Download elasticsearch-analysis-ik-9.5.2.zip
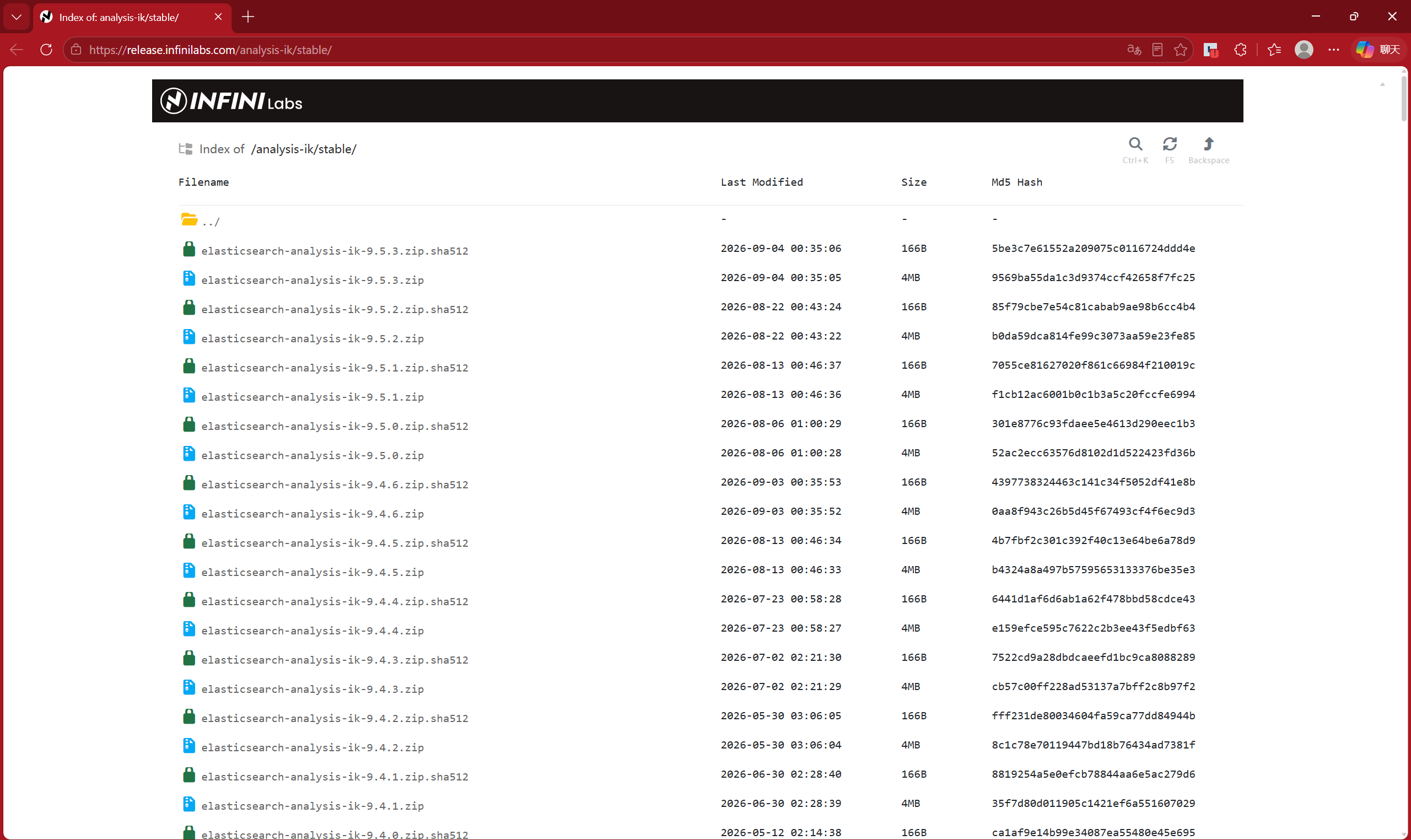The image size is (1411, 840). click(x=313, y=338)
